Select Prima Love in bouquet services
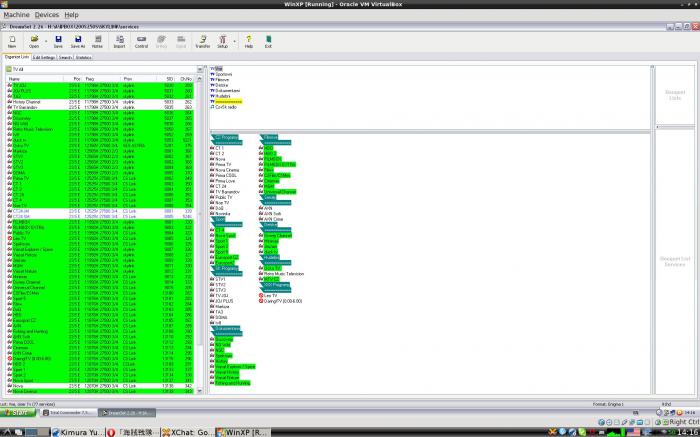This screenshot has width=700, height=437. click(x=225, y=181)
